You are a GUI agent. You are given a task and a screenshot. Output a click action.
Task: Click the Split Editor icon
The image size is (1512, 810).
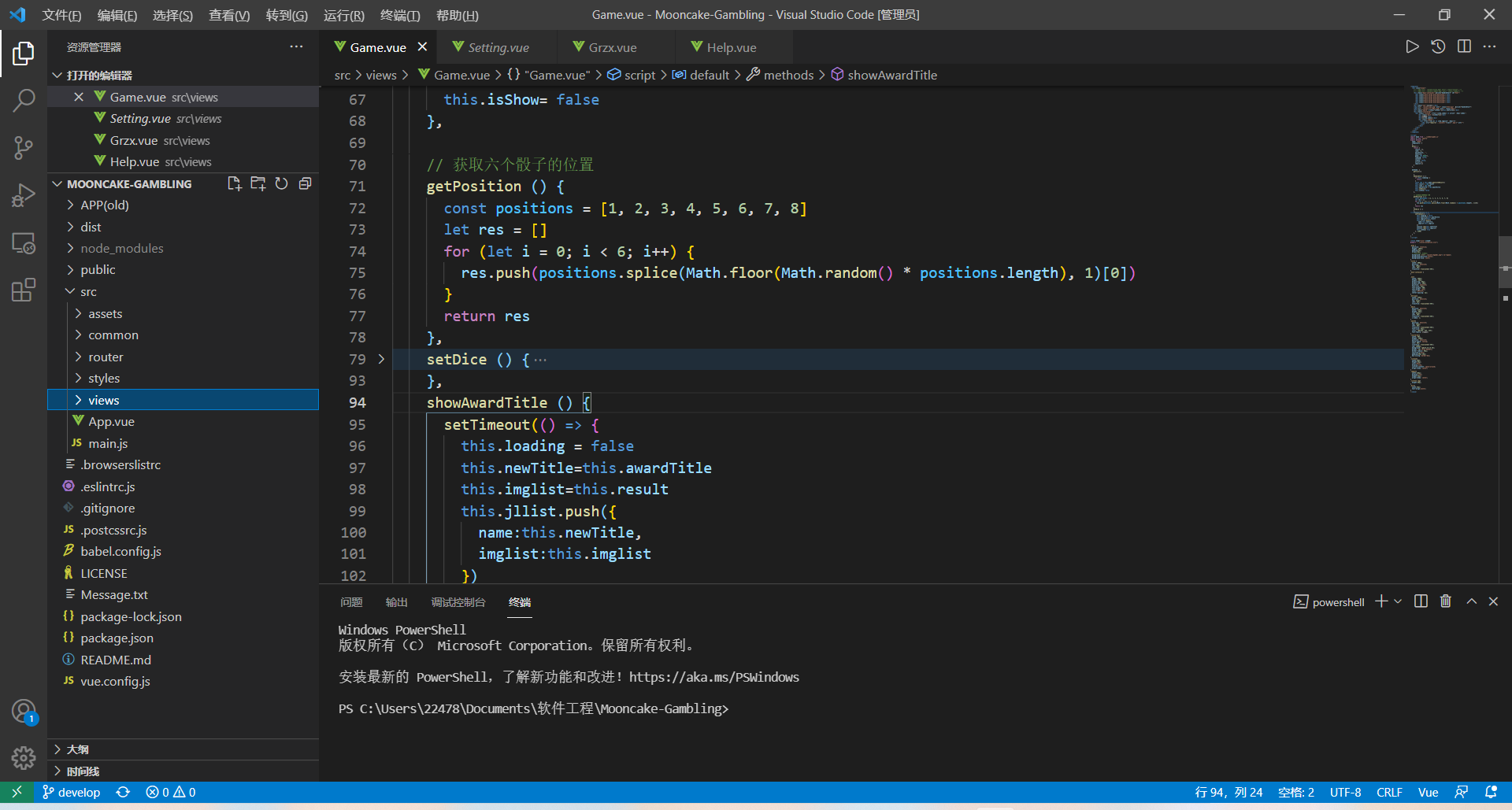[x=1464, y=47]
